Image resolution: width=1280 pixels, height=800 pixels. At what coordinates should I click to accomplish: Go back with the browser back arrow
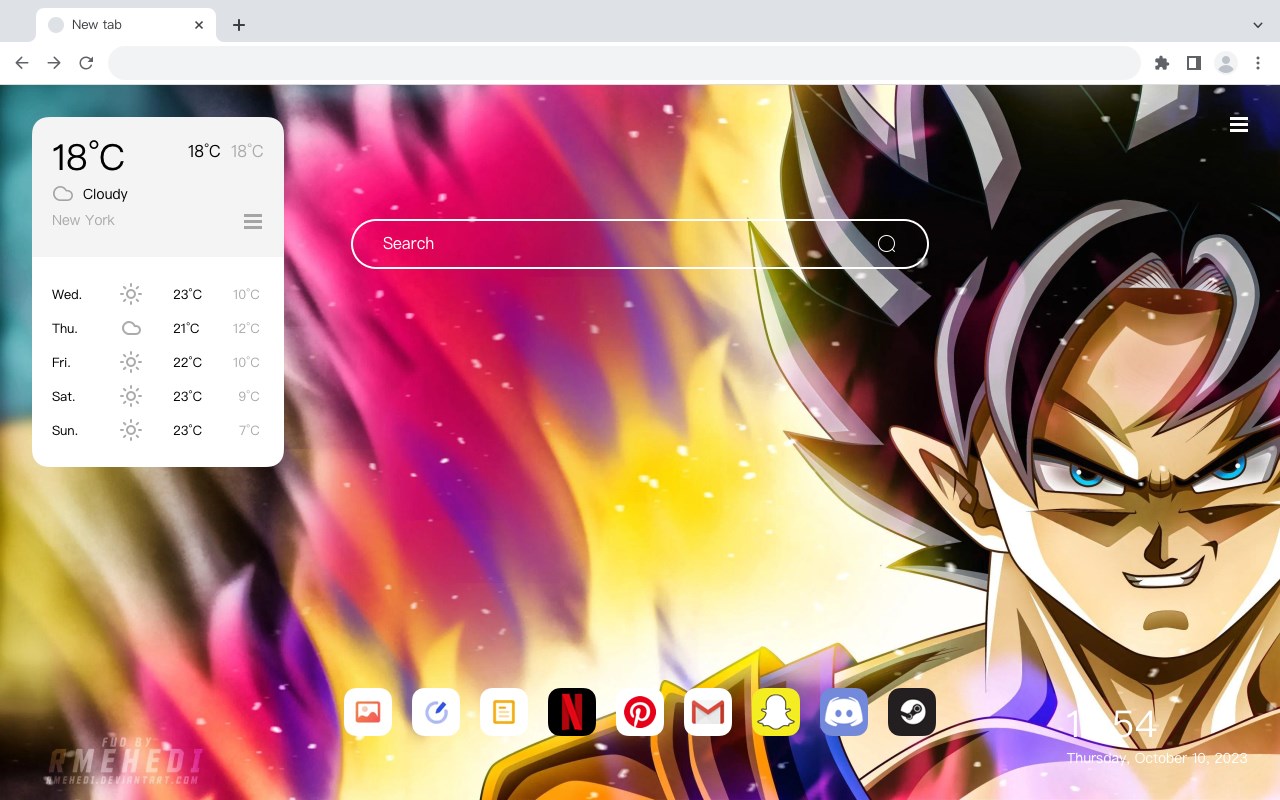pos(22,63)
